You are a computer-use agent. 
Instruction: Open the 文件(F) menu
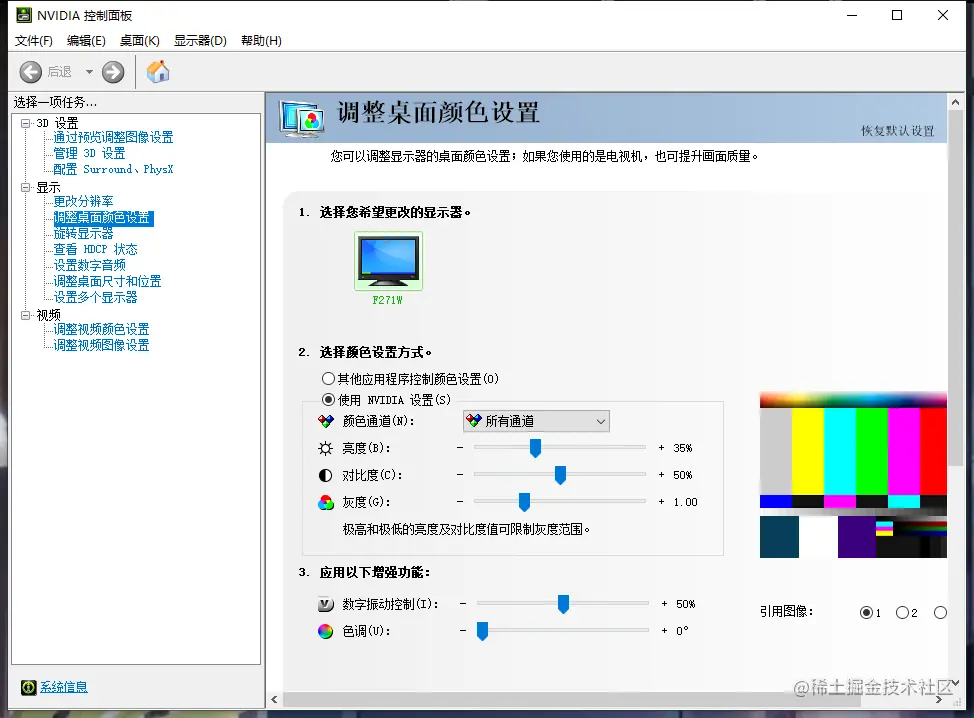34,41
